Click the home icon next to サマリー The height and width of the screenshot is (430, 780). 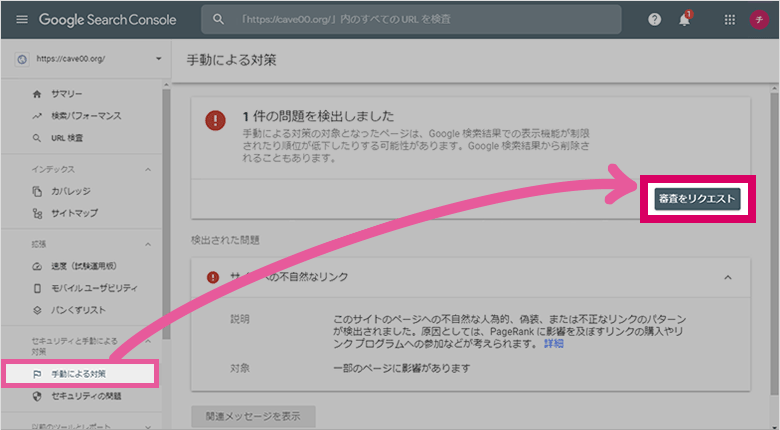tap(37, 94)
